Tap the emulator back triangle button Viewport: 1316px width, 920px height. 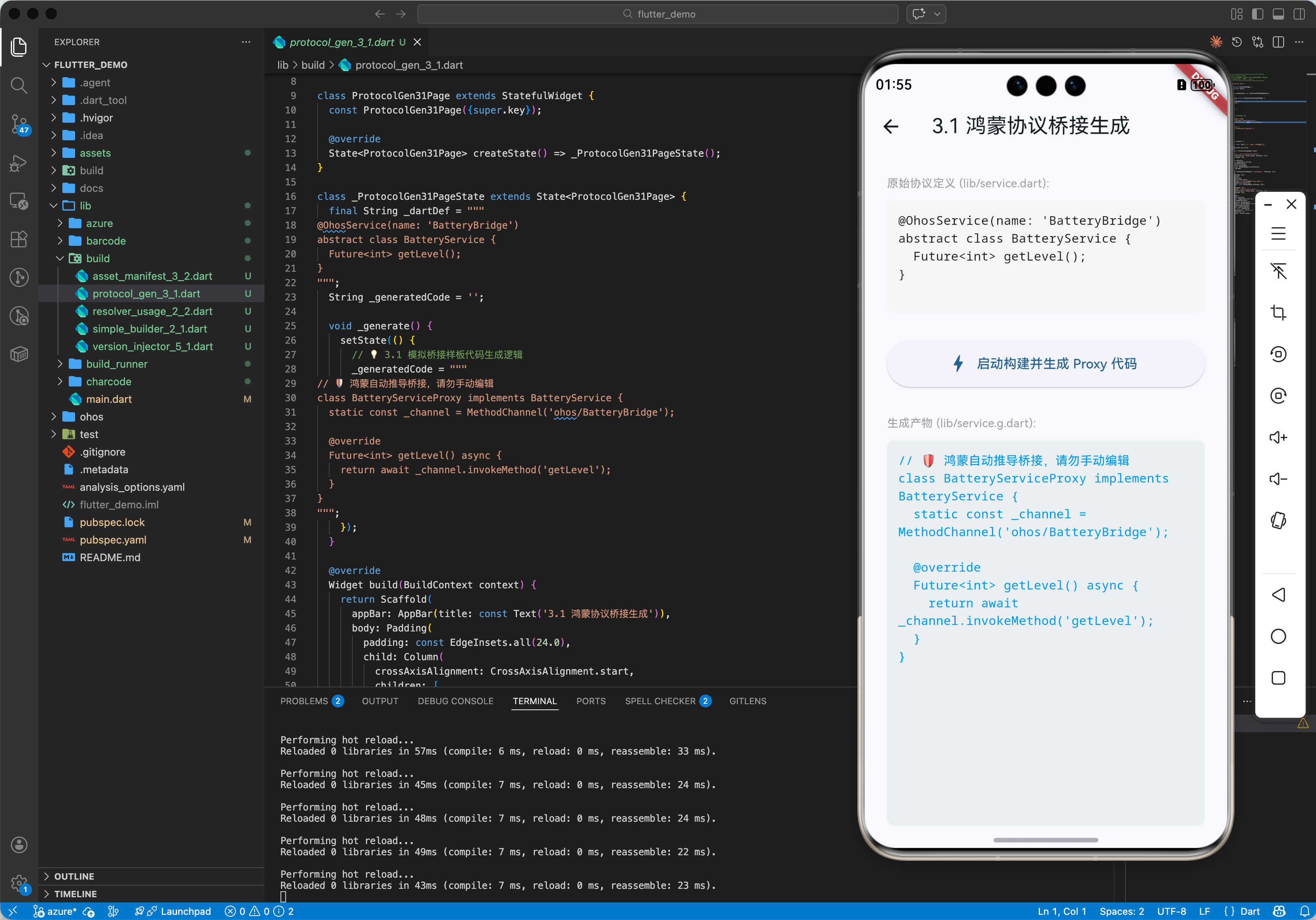pos(1278,594)
